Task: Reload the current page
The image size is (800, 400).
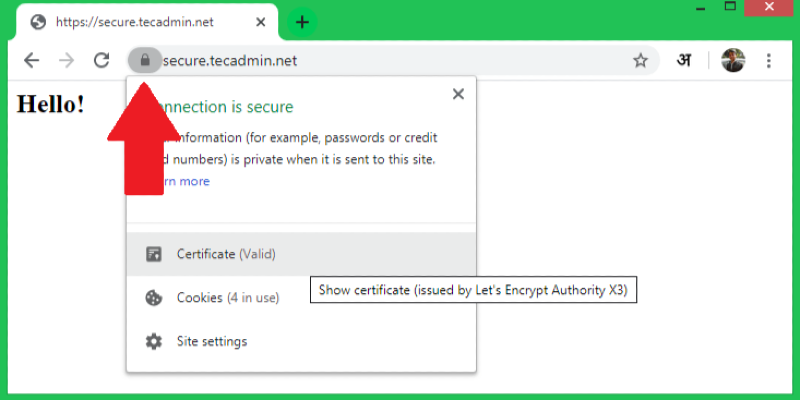Action: pos(101,61)
